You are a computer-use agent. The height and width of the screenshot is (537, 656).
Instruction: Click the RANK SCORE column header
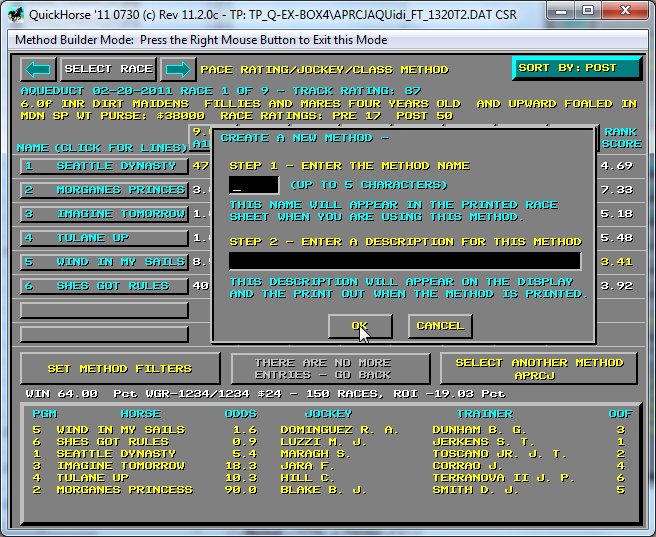[x=621, y=138]
